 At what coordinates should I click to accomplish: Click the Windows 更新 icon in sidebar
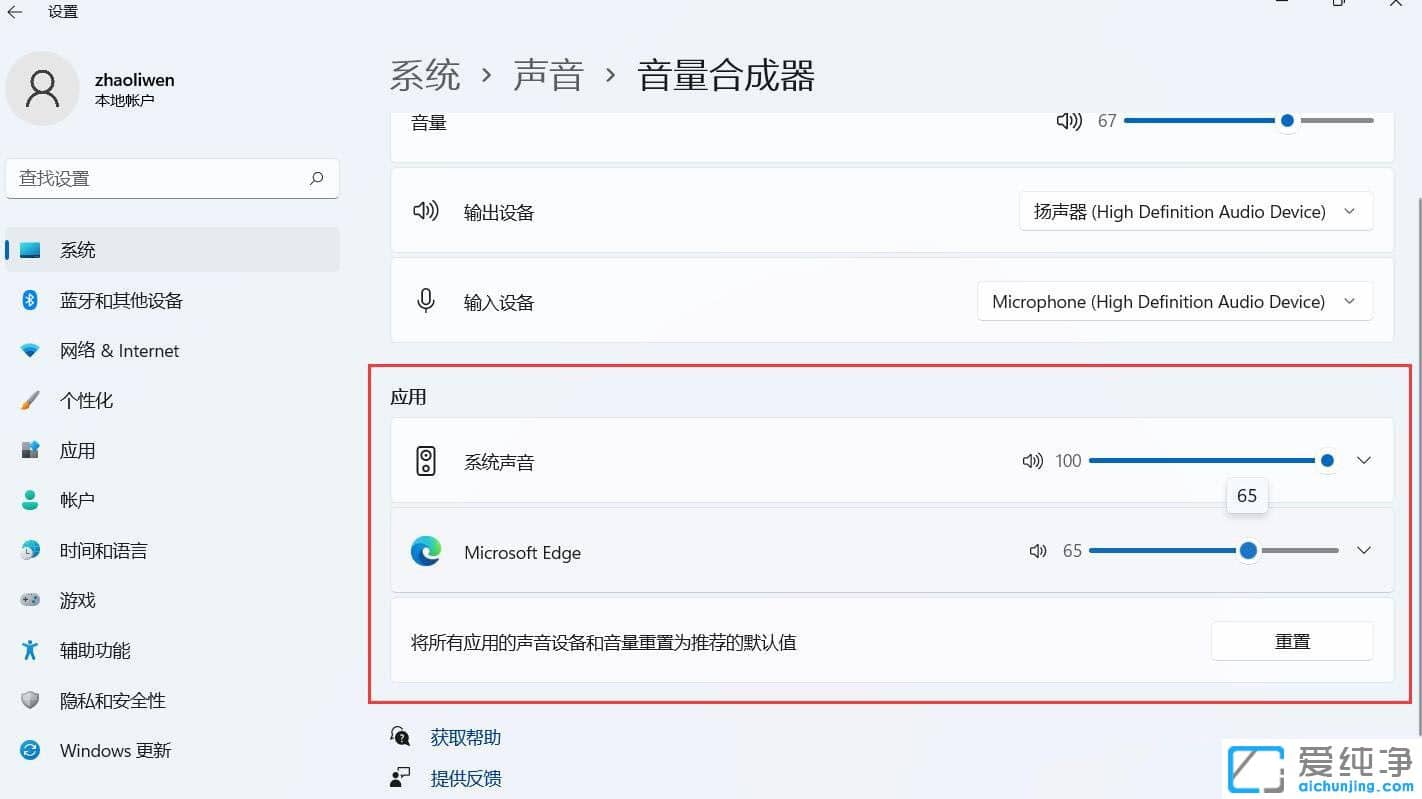tap(30, 750)
